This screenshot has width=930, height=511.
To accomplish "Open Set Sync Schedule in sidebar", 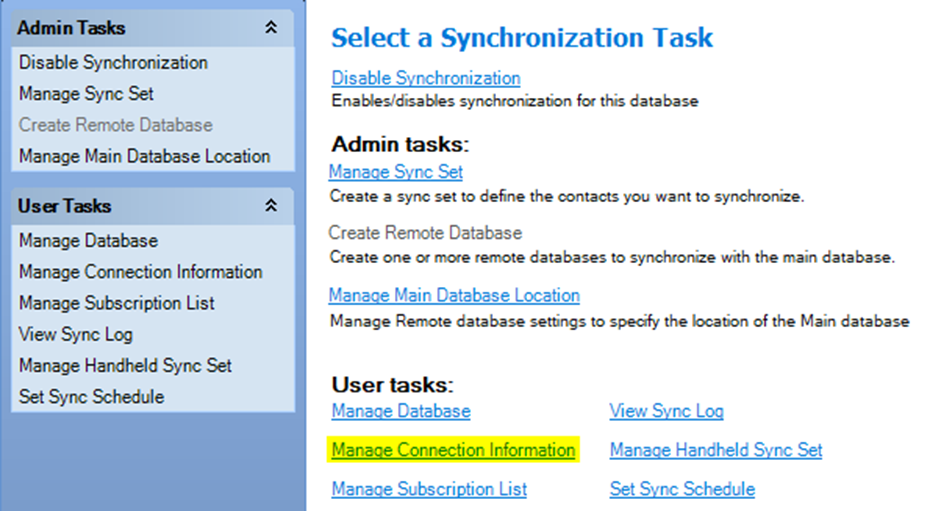I will 91,397.
